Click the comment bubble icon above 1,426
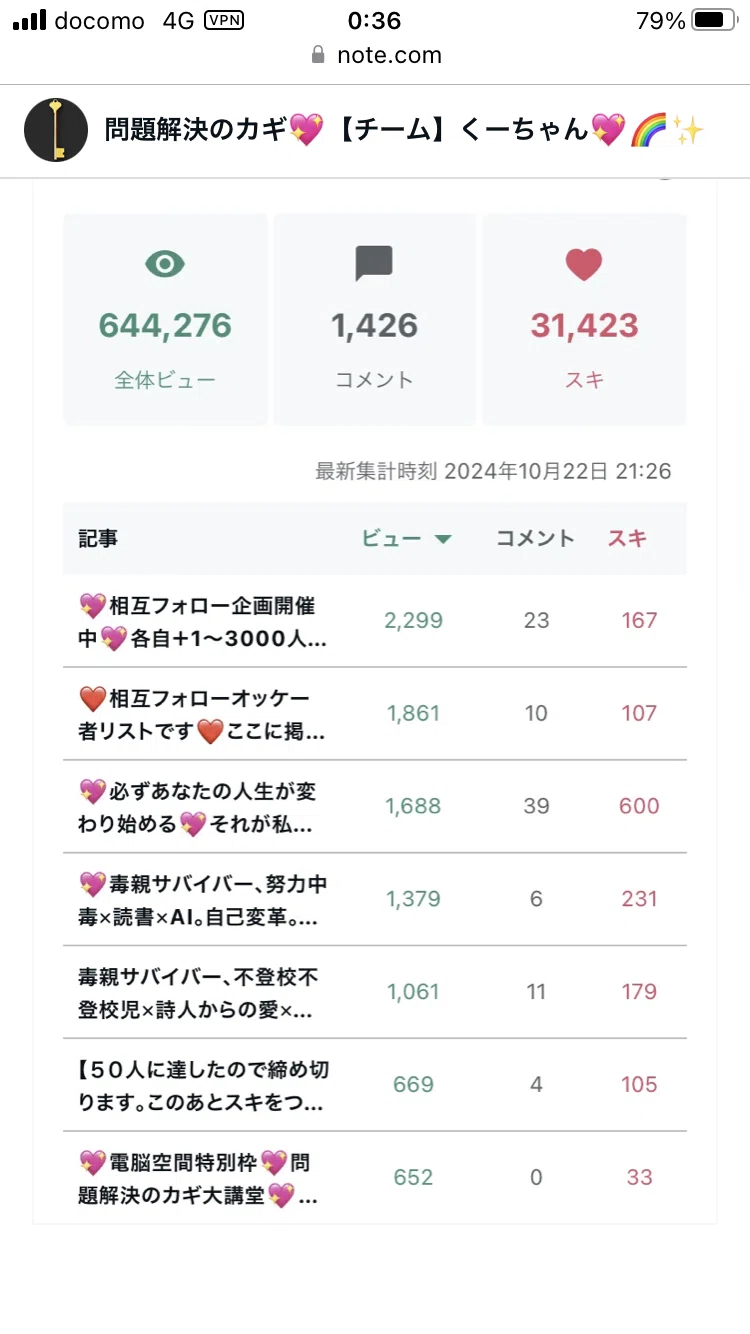The height and width of the screenshot is (1334, 750). coord(374,264)
